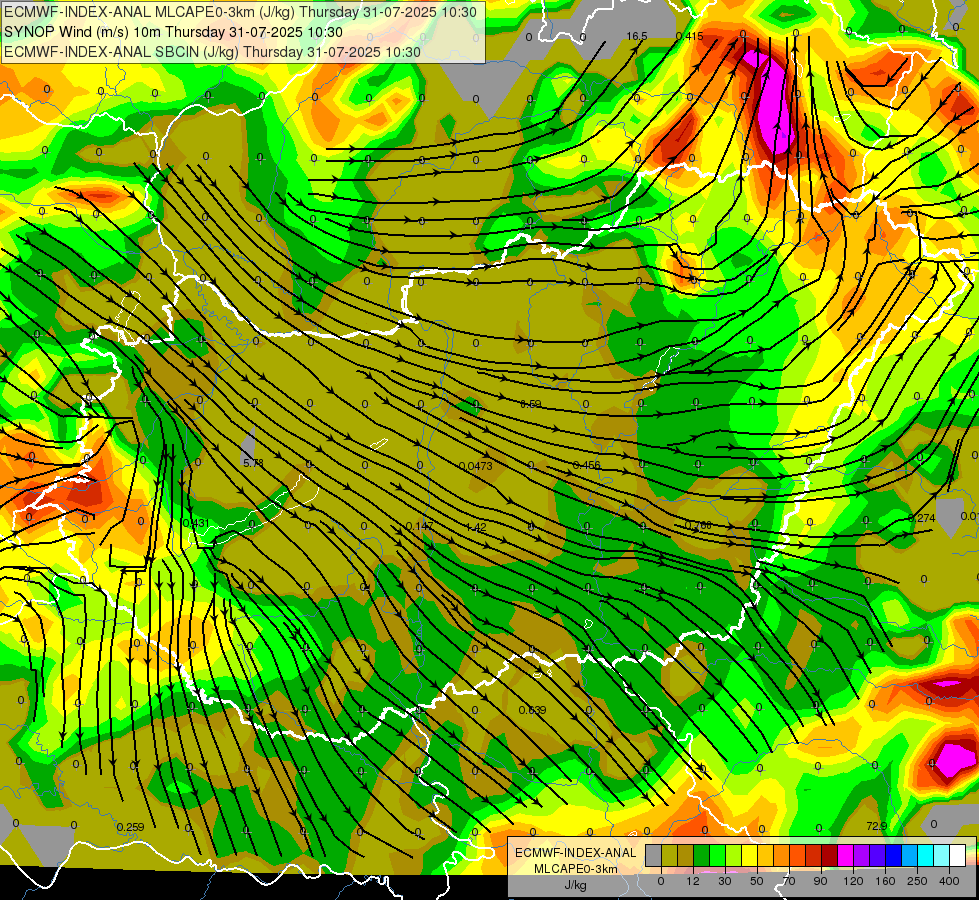Click legend tick label 12
Image resolution: width=979 pixels, height=900 pixels.
click(x=693, y=881)
